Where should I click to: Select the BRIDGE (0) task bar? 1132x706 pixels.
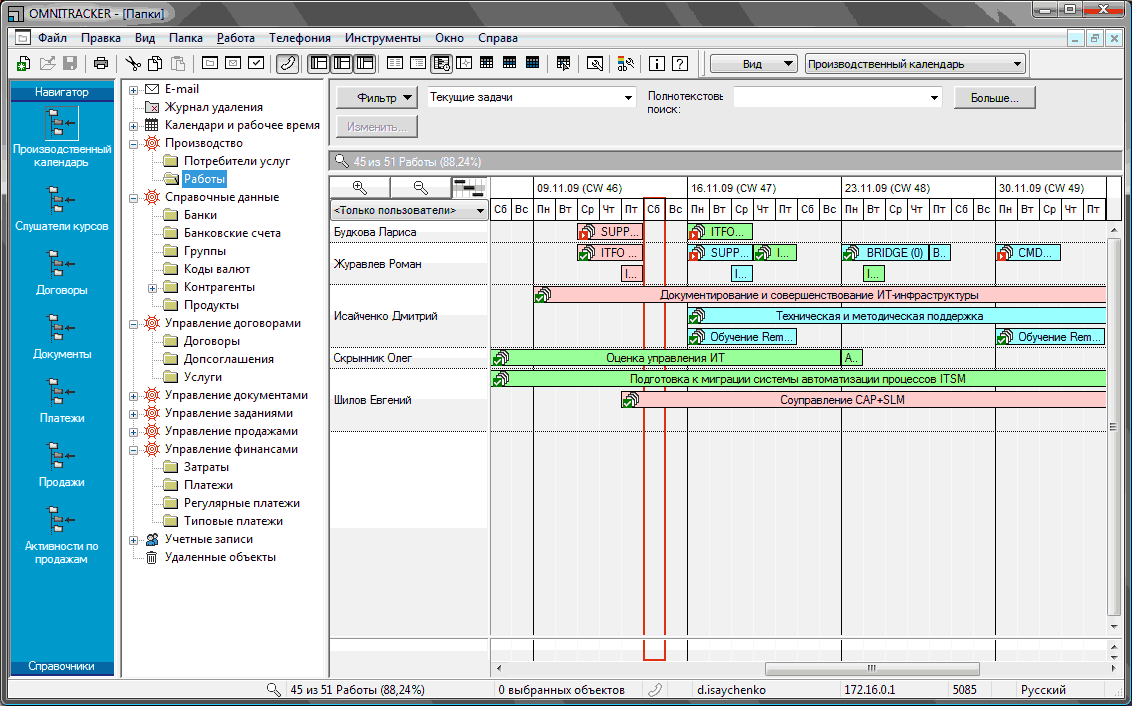tap(884, 253)
